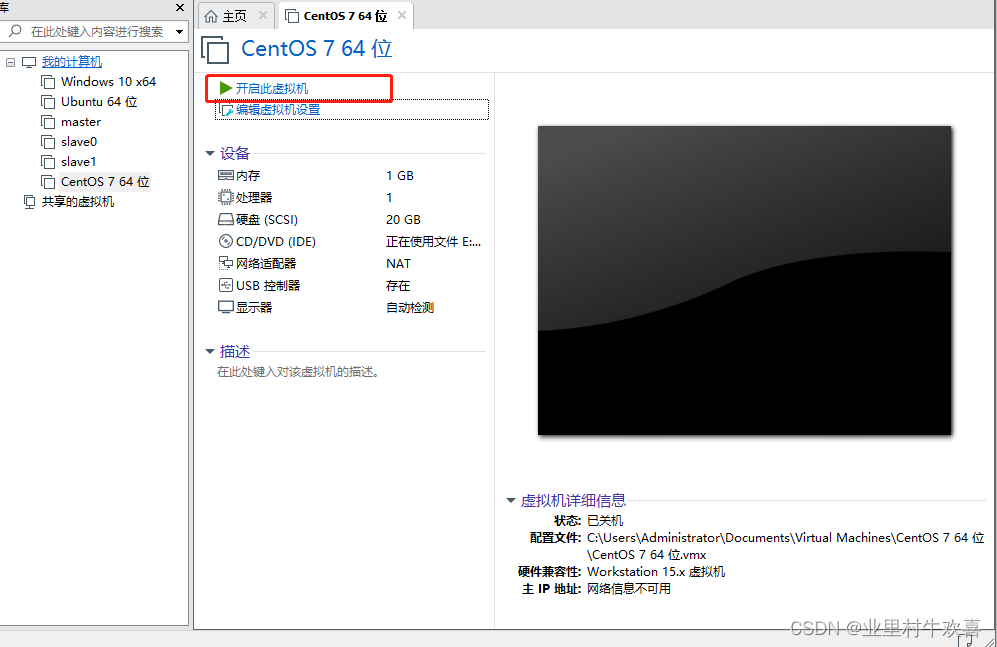Click the description text field
Viewport: 997px width, 647px height.
[x=298, y=372]
